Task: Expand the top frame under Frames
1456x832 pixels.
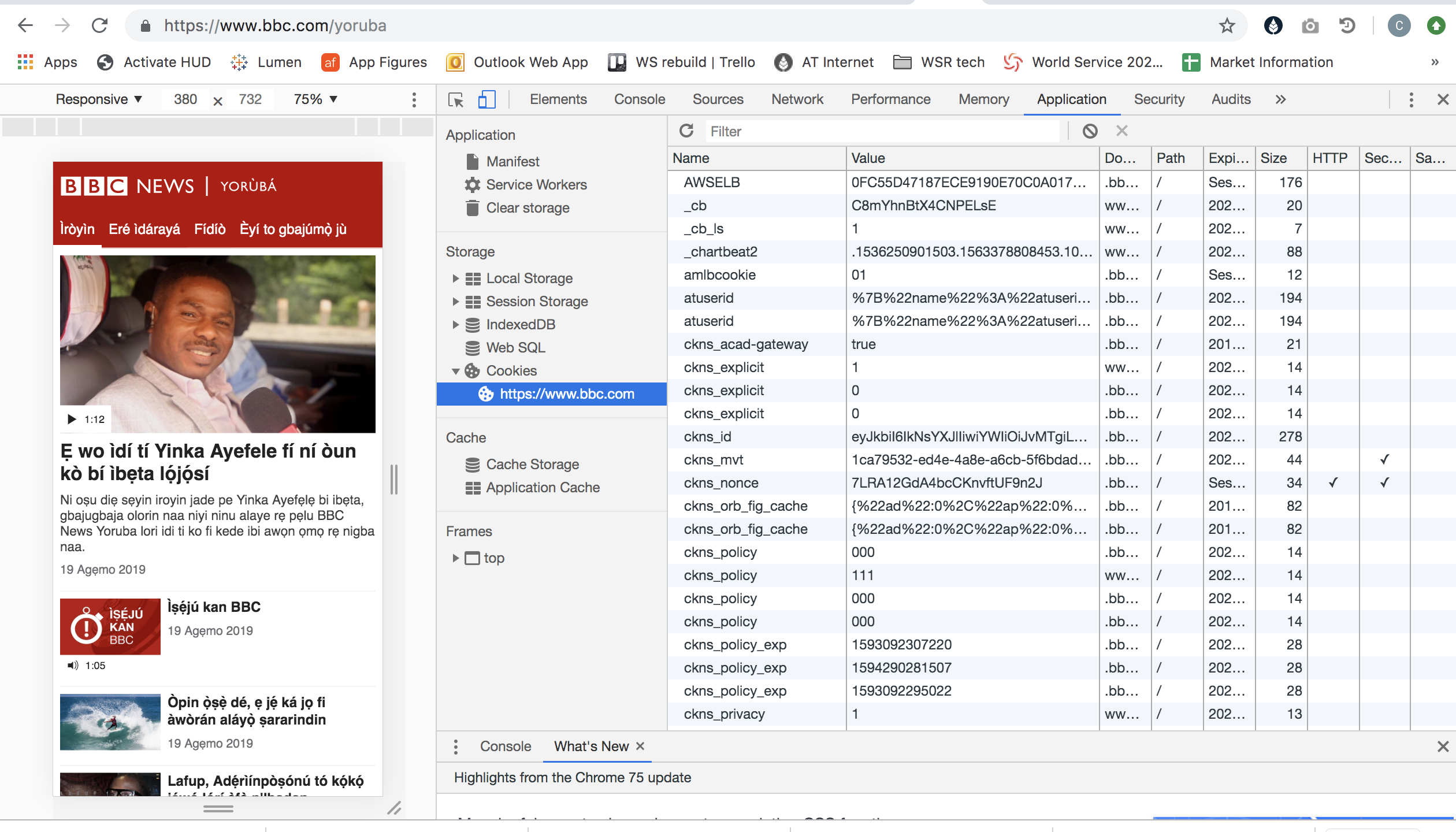Action: pos(456,558)
